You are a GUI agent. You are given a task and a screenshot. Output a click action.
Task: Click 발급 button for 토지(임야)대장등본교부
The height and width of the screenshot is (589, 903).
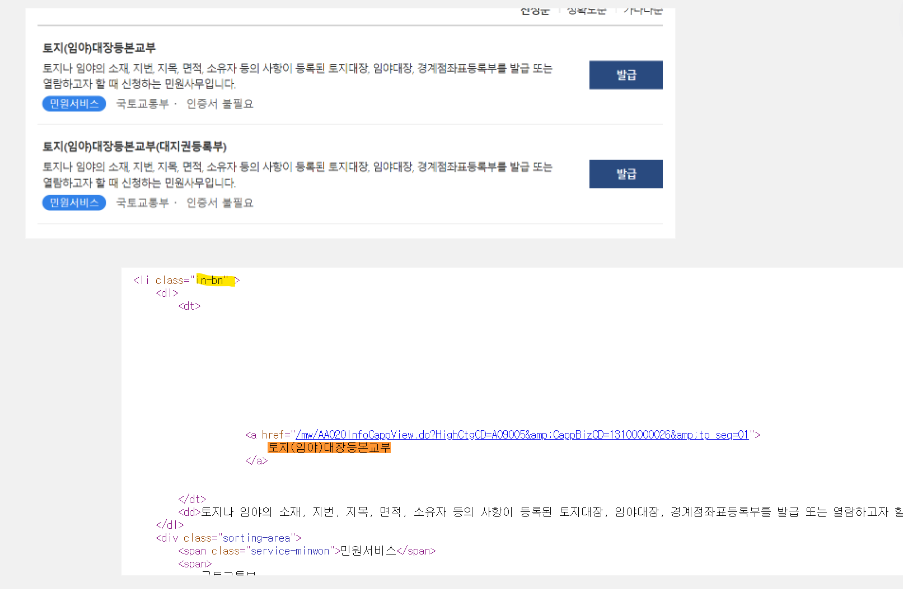tap(625, 75)
